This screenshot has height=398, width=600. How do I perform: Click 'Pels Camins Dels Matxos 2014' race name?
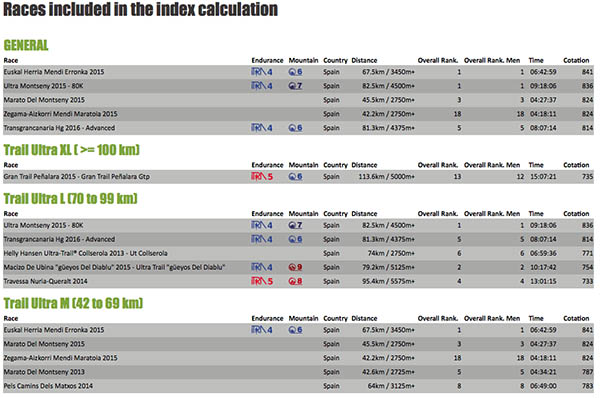click(x=48, y=386)
